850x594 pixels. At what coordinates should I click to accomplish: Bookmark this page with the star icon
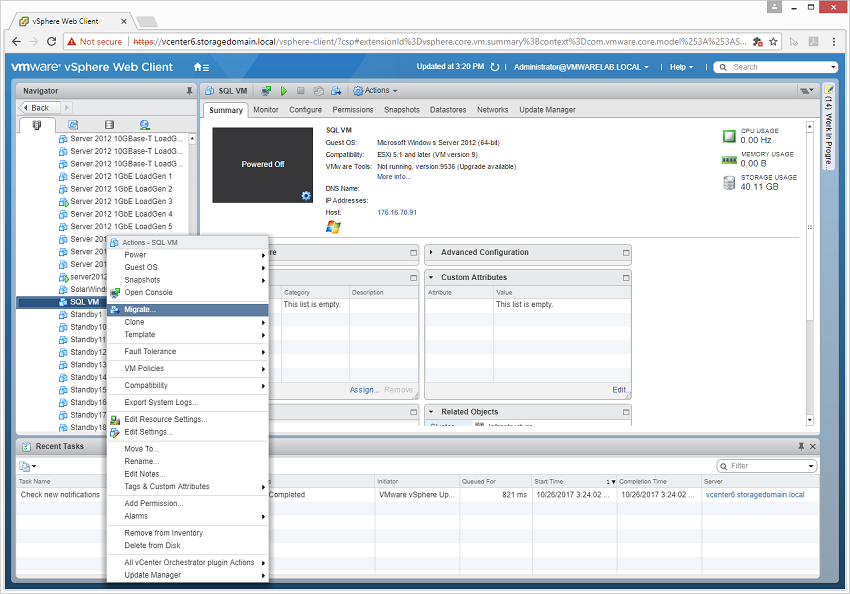[x=773, y=42]
